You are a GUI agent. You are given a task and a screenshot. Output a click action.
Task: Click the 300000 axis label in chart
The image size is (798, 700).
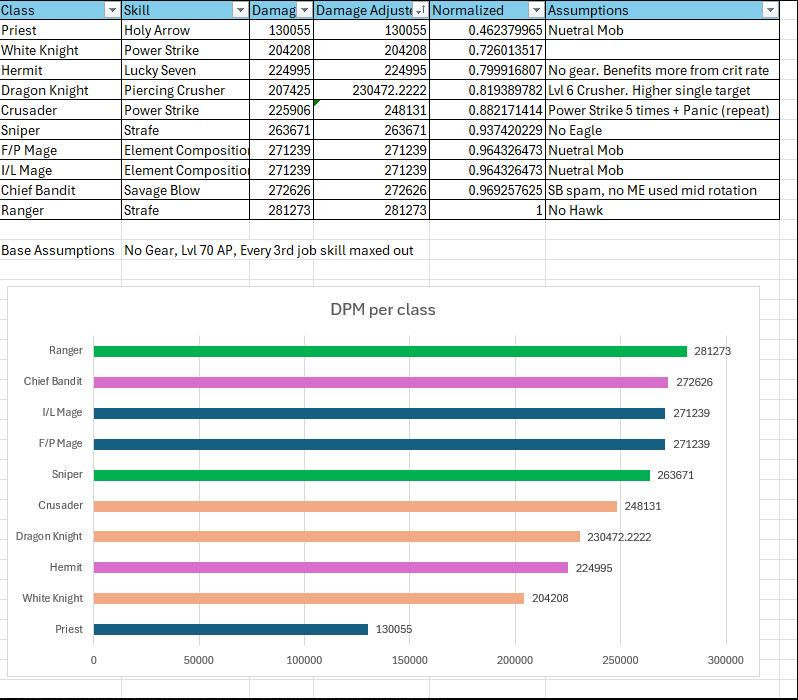[x=726, y=660]
